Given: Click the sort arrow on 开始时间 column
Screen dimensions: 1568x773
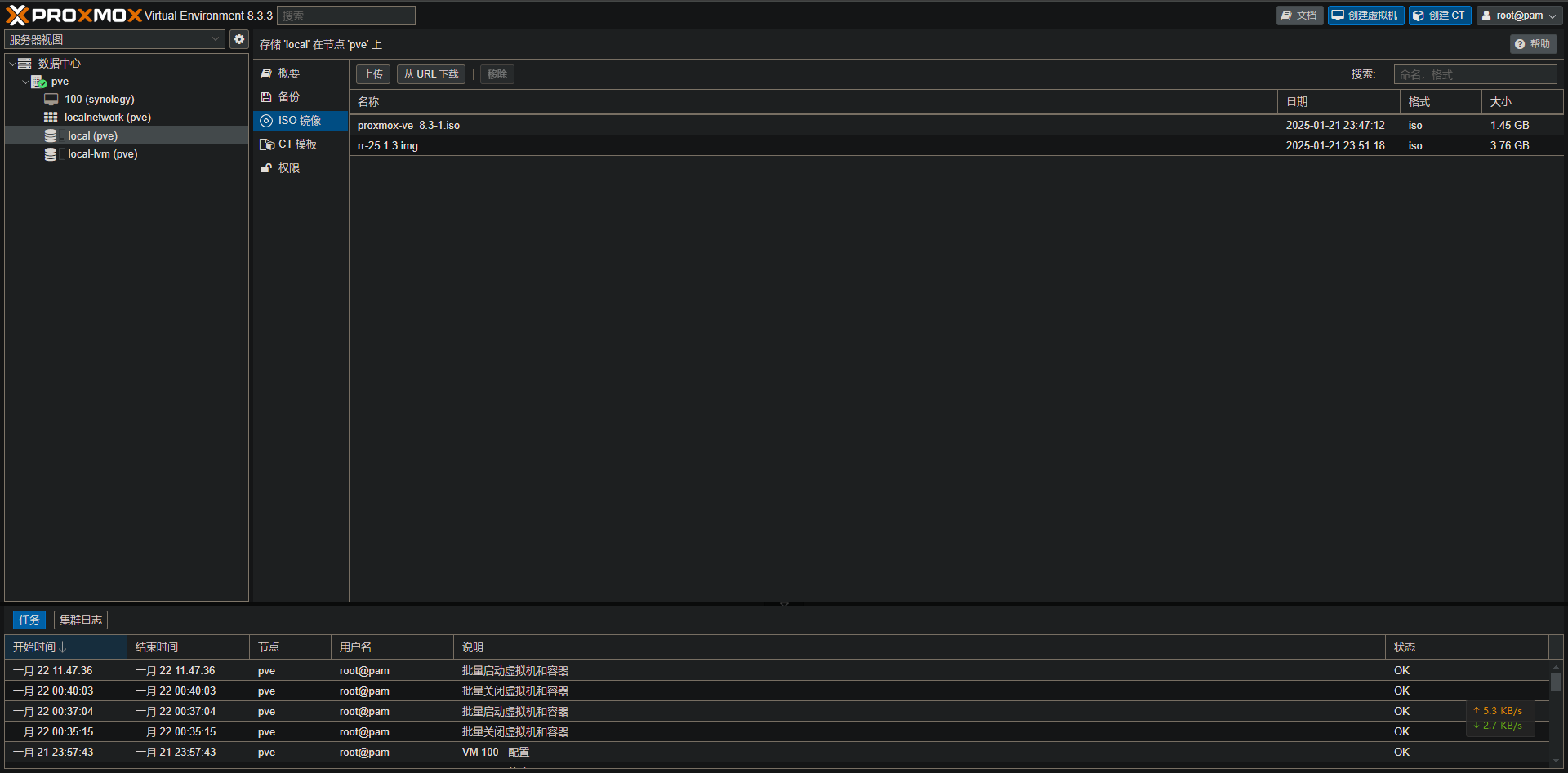Looking at the screenshot, I should click(x=63, y=647).
